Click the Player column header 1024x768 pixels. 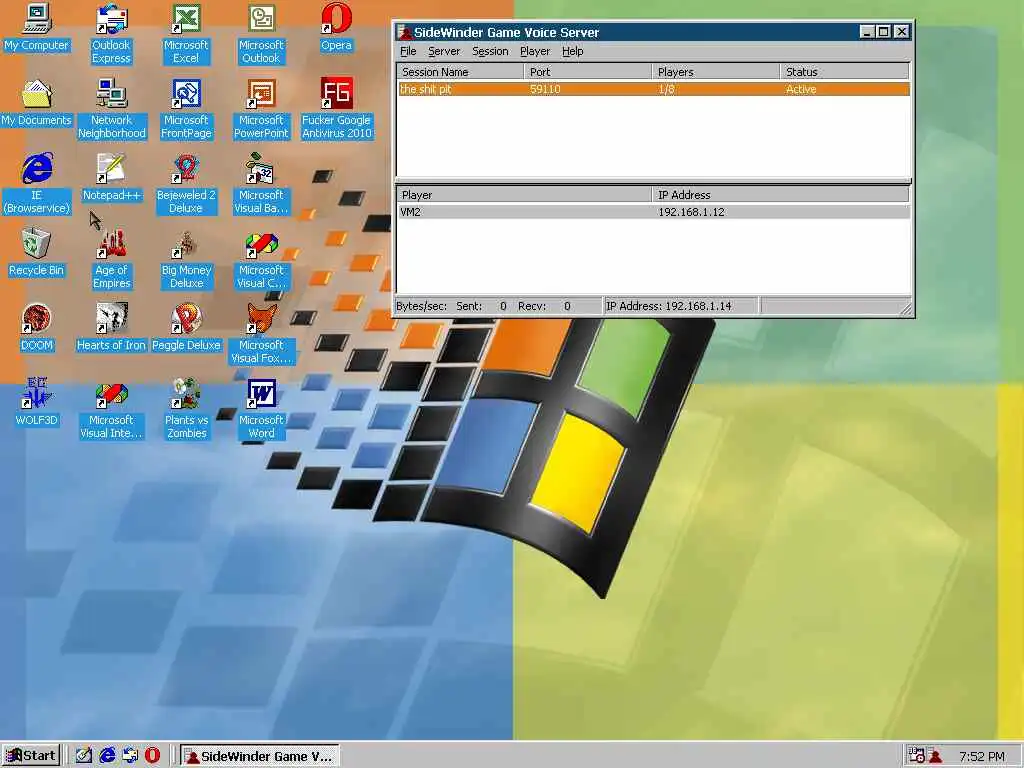tap(524, 195)
